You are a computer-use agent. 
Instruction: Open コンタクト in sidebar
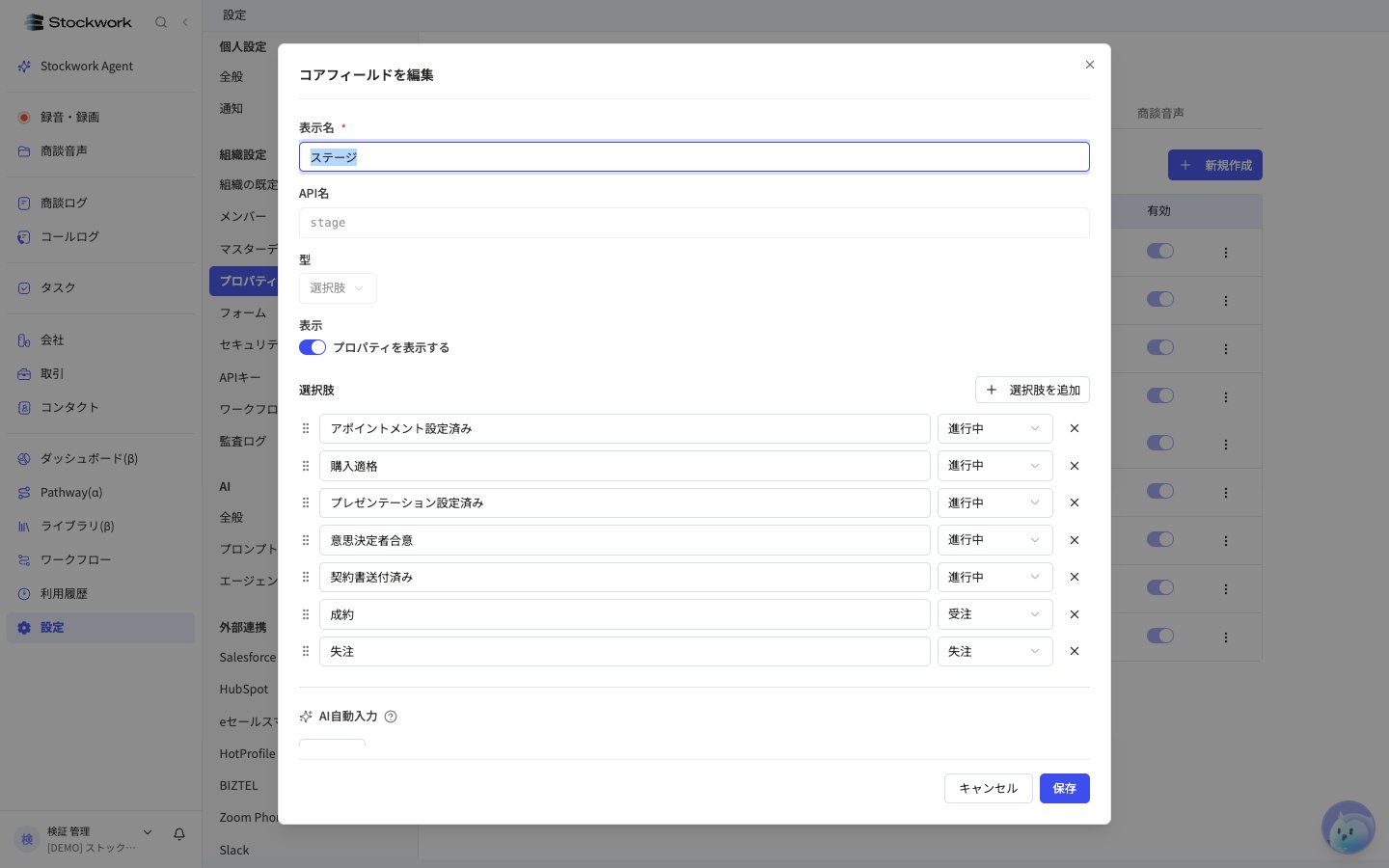(x=100, y=407)
